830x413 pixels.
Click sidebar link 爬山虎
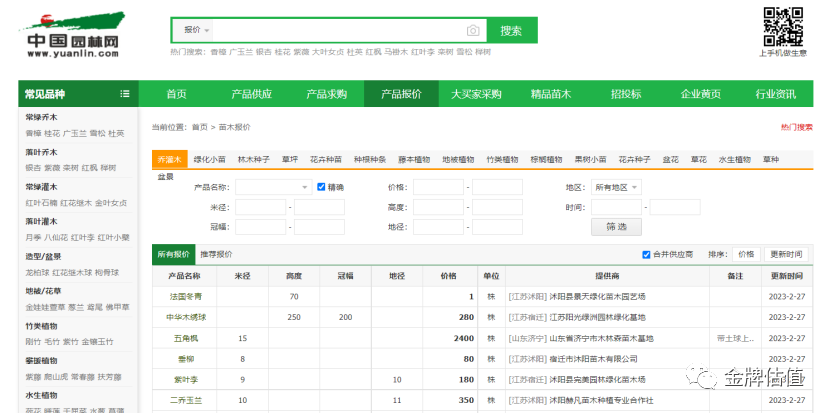coord(56,376)
